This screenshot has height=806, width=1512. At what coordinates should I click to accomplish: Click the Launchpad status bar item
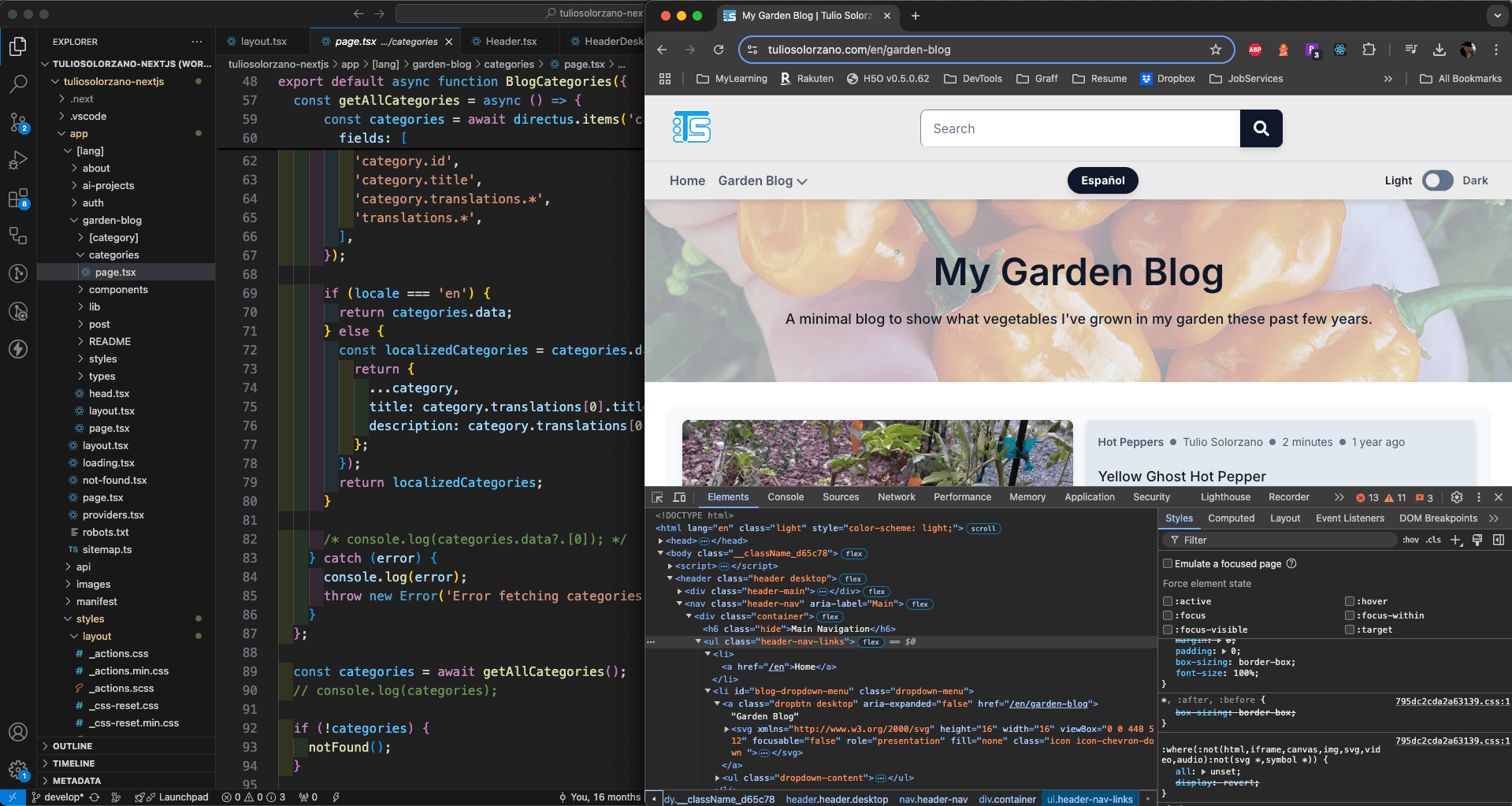[173, 797]
